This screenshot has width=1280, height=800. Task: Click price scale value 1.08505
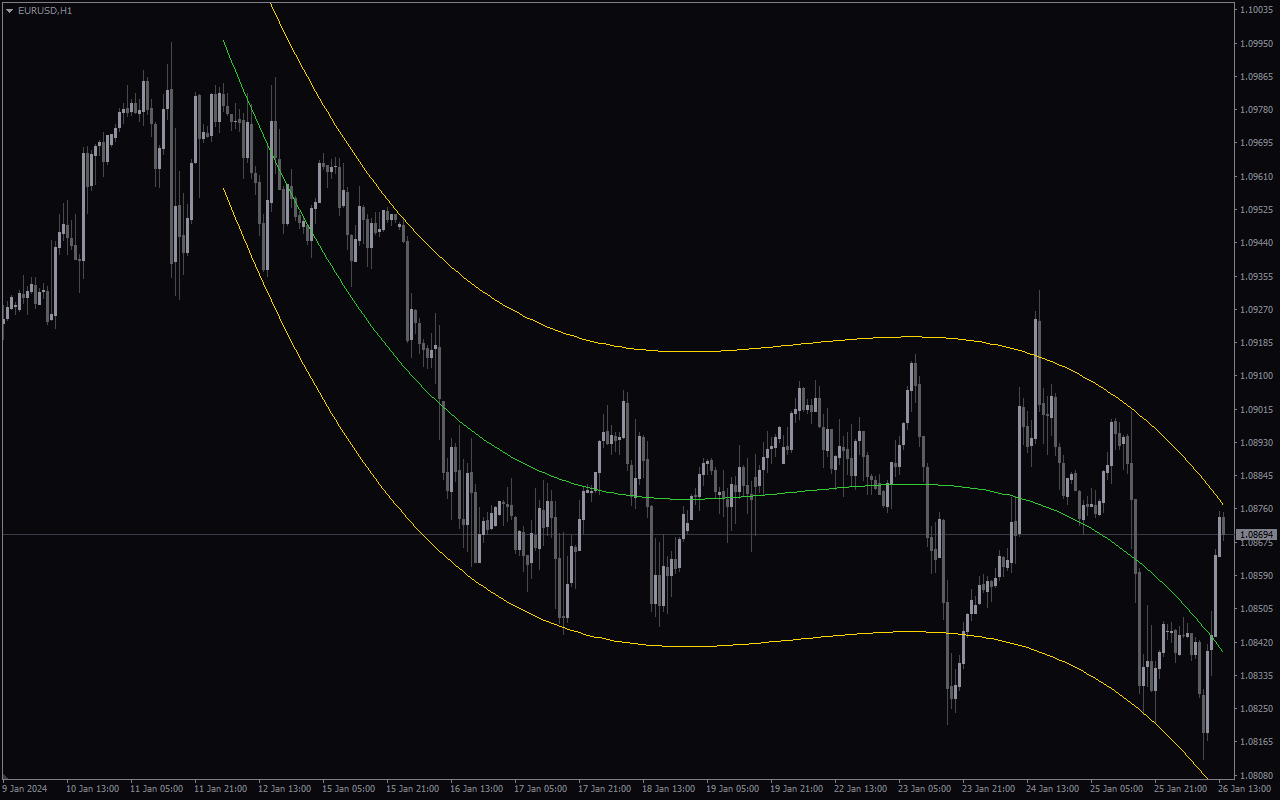pyautogui.click(x=1256, y=608)
